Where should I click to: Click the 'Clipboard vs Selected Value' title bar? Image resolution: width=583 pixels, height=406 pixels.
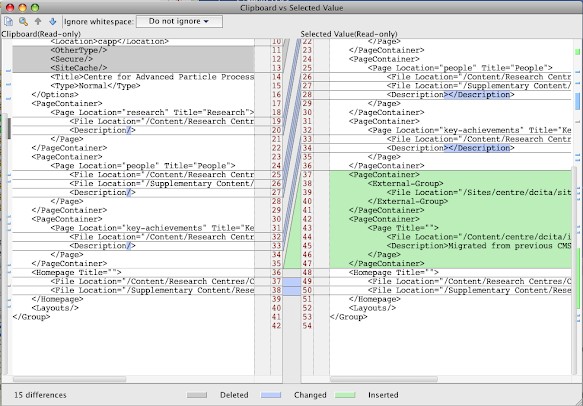[x=292, y=8]
